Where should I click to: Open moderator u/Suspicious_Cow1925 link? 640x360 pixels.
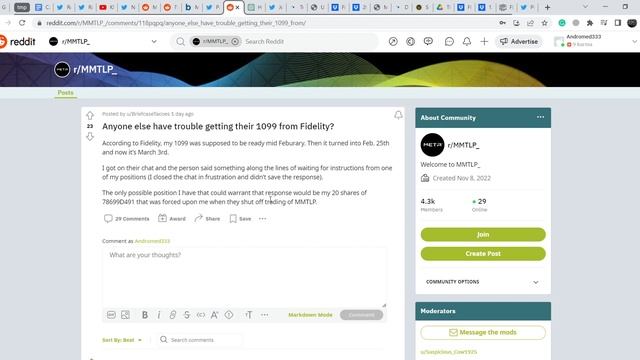(449, 352)
